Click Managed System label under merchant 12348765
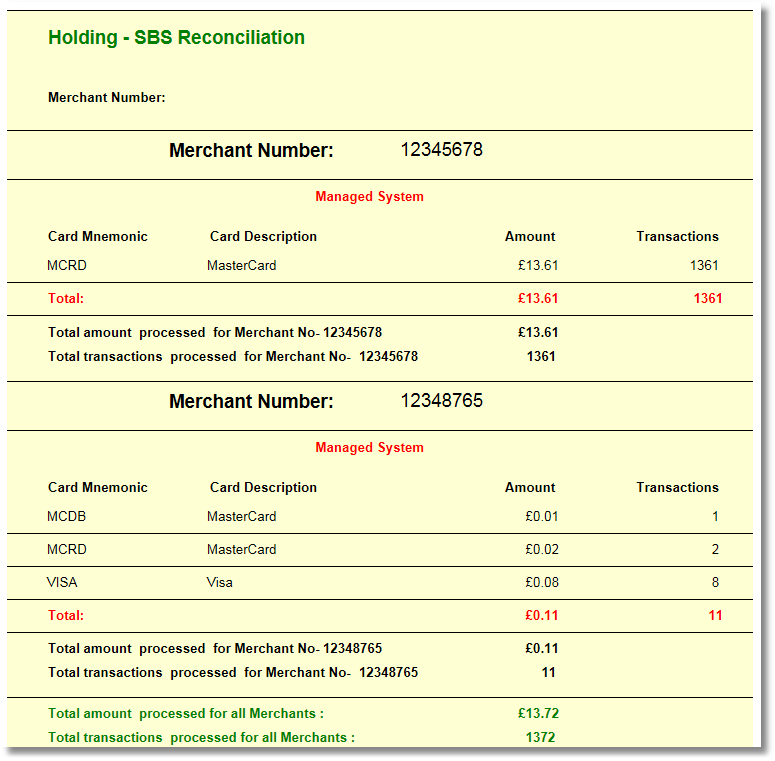This screenshot has width=775, height=761. pos(369,448)
